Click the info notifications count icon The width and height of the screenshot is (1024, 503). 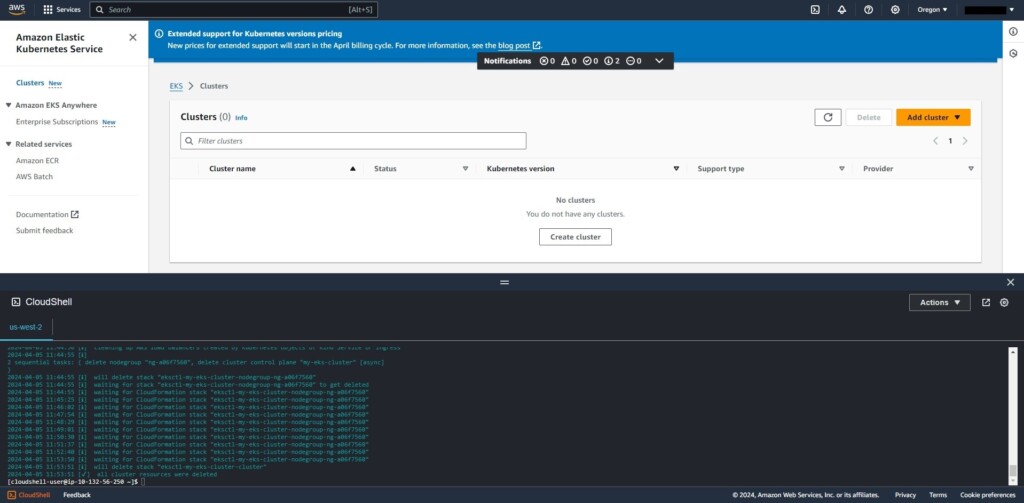point(612,61)
